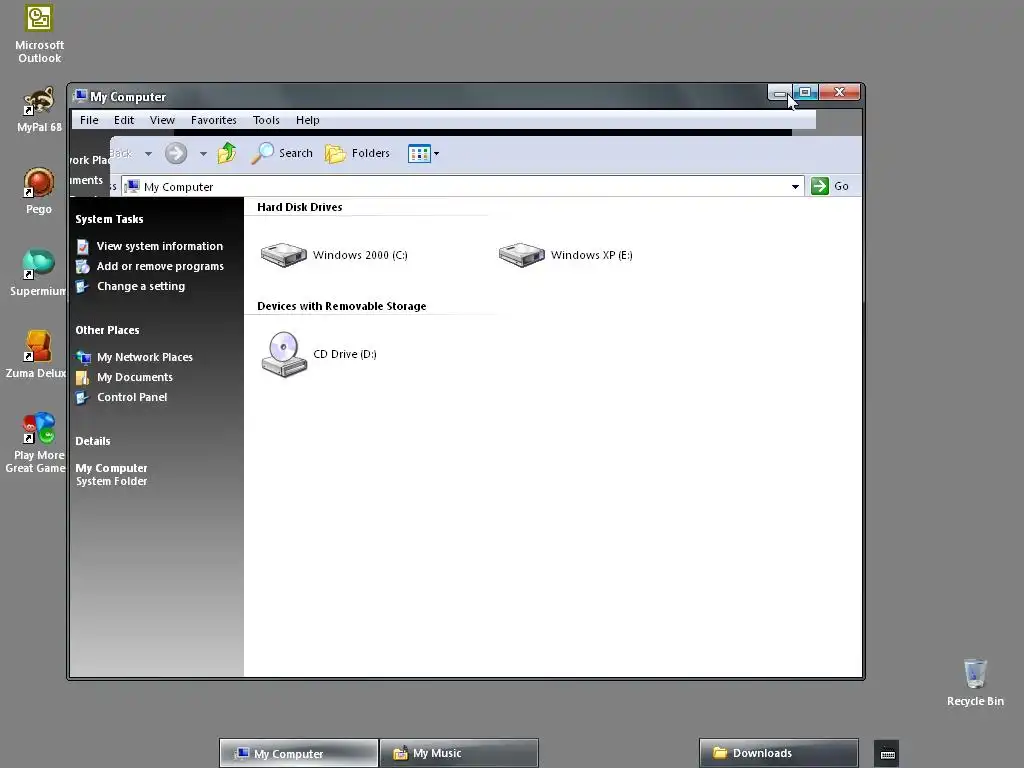Image resolution: width=1024 pixels, height=768 pixels.
Task: Open My Network Places link
Action: (145, 357)
